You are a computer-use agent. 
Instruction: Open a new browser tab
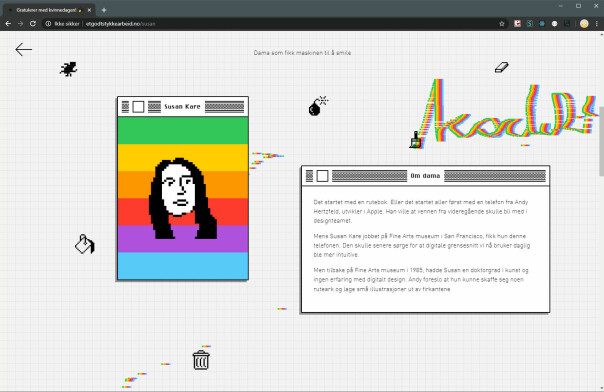(104, 10)
